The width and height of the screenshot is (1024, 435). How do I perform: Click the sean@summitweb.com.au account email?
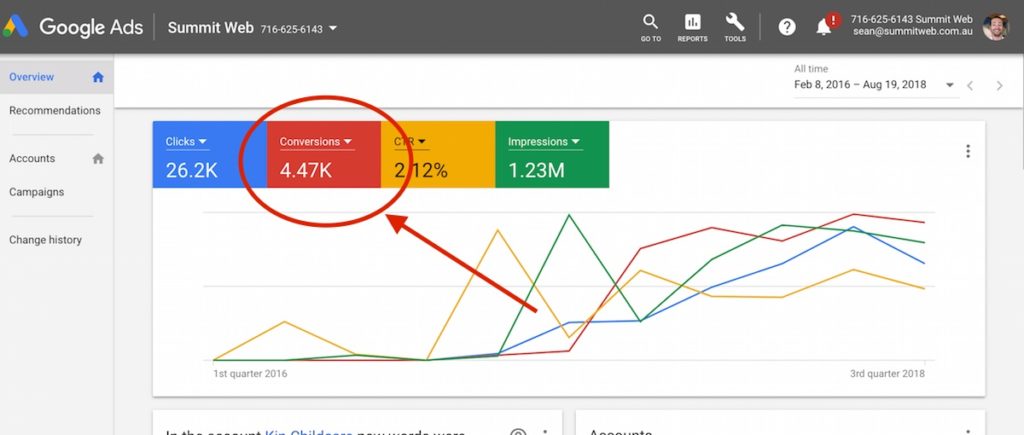[912, 31]
